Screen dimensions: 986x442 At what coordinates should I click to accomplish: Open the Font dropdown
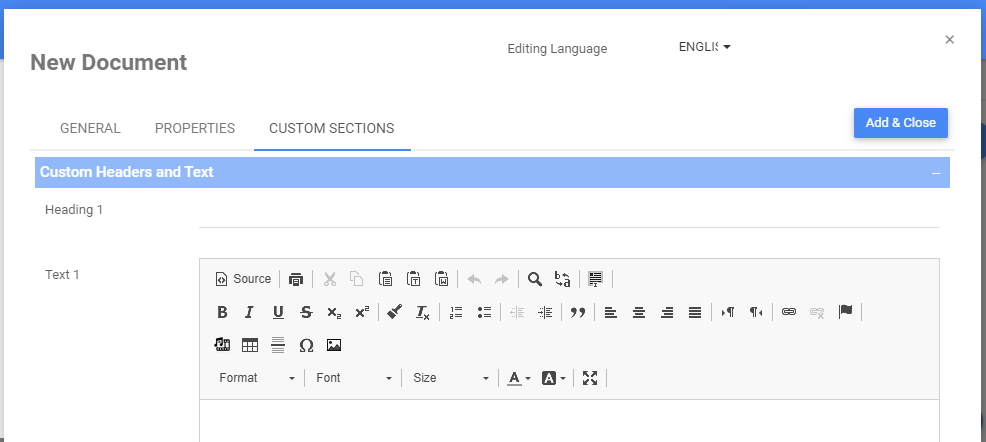coord(354,378)
